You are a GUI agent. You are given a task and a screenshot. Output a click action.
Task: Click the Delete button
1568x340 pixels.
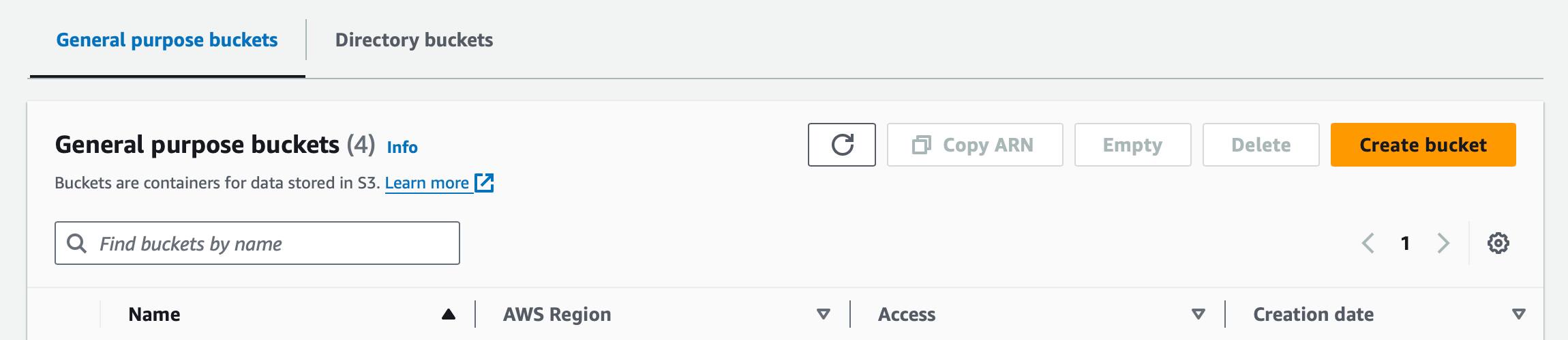tap(1261, 145)
